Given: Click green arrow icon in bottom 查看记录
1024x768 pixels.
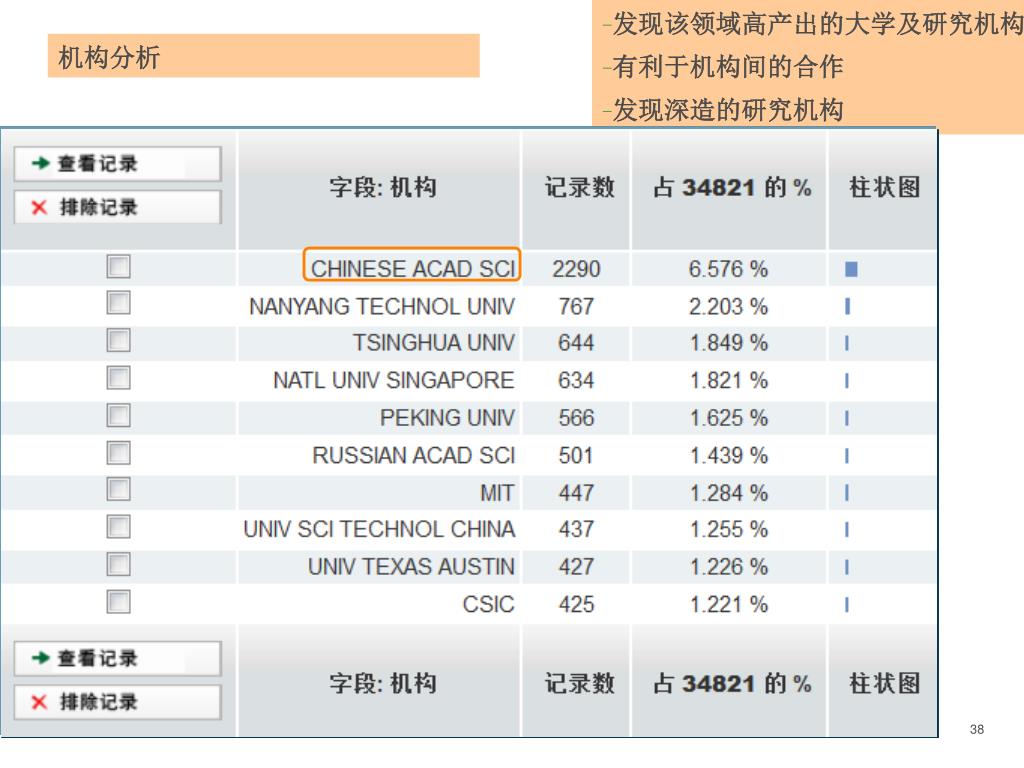Looking at the screenshot, I should tap(40, 658).
